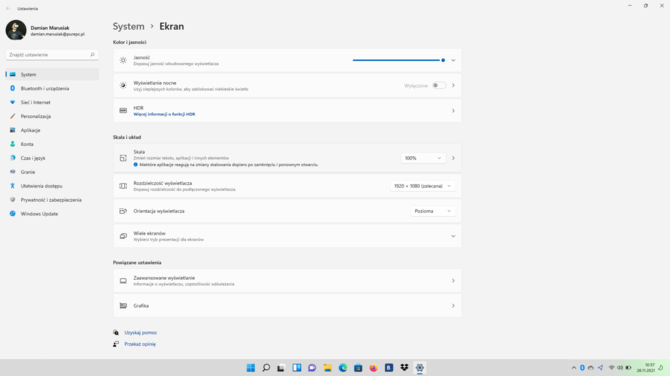Screen dimensions: 670x376
Task: Open Task View from taskbar
Action: [281, 367]
